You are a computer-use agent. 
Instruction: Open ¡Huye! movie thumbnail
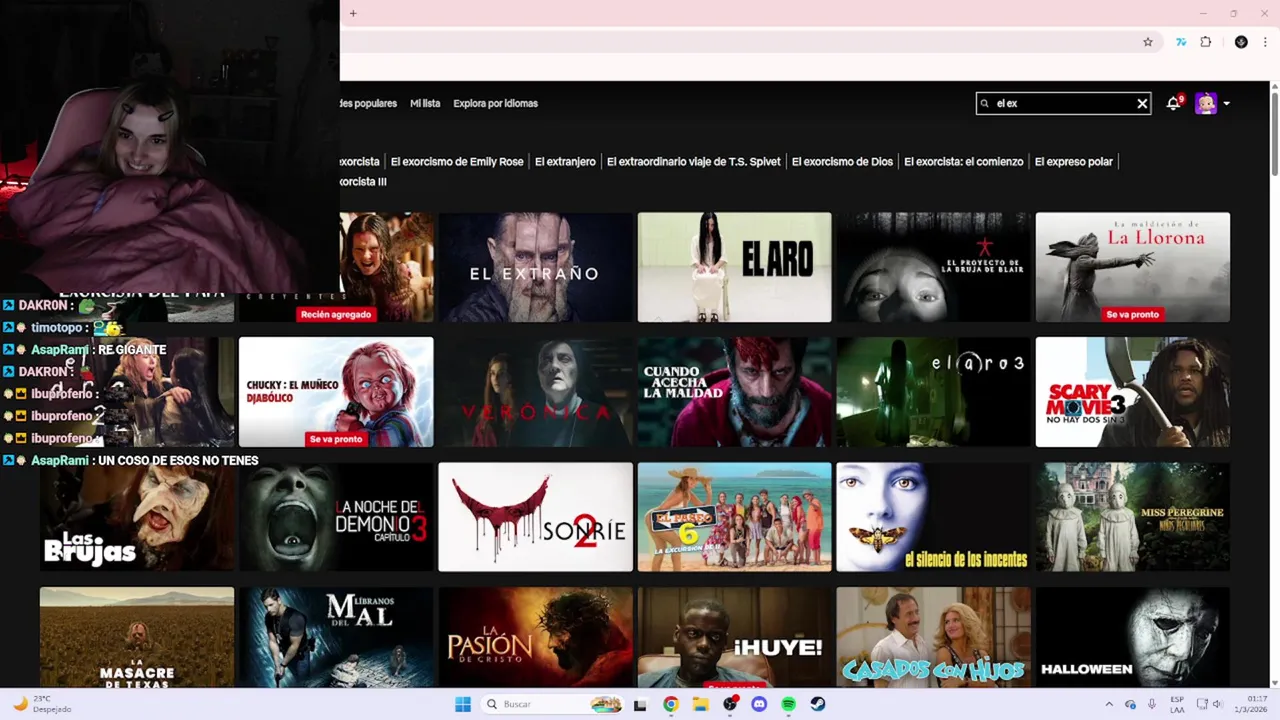pos(734,637)
